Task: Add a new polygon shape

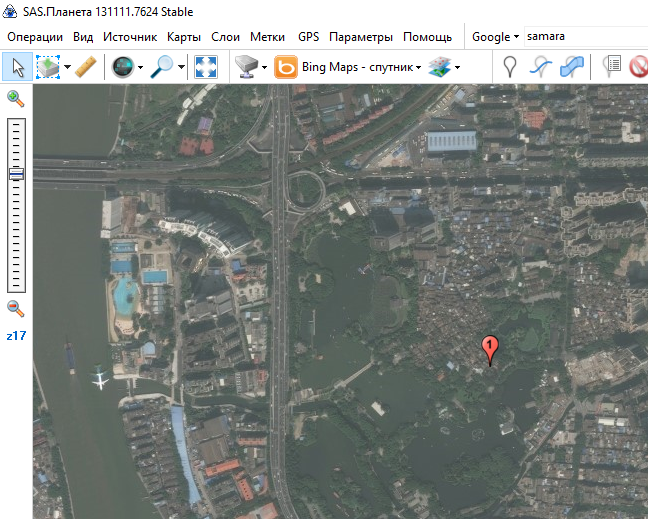Action: pos(572,67)
